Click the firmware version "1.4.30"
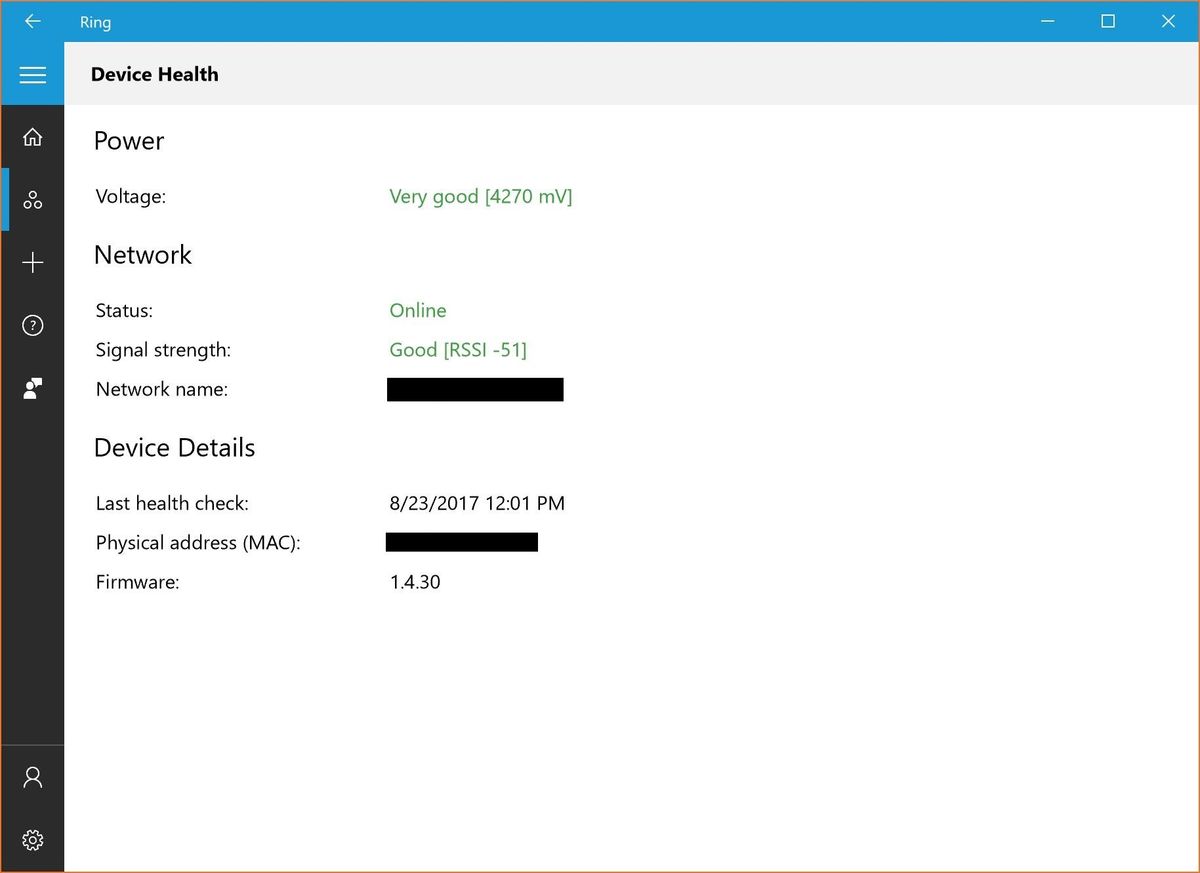 [x=415, y=581]
